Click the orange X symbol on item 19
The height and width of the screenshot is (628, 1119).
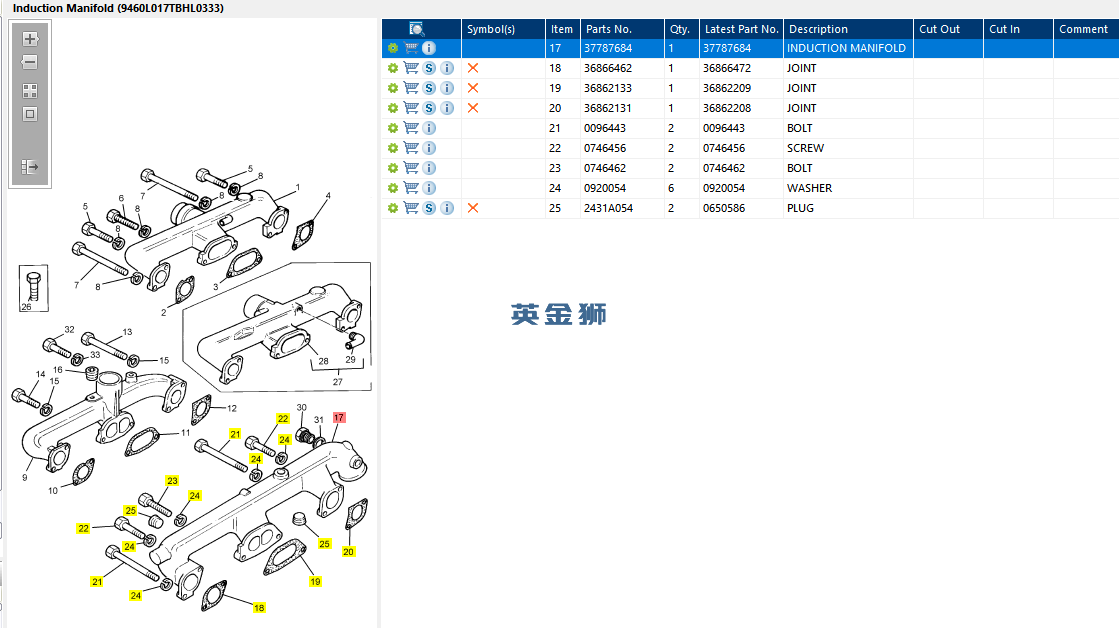pyautogui.click(x=472, y=88)
